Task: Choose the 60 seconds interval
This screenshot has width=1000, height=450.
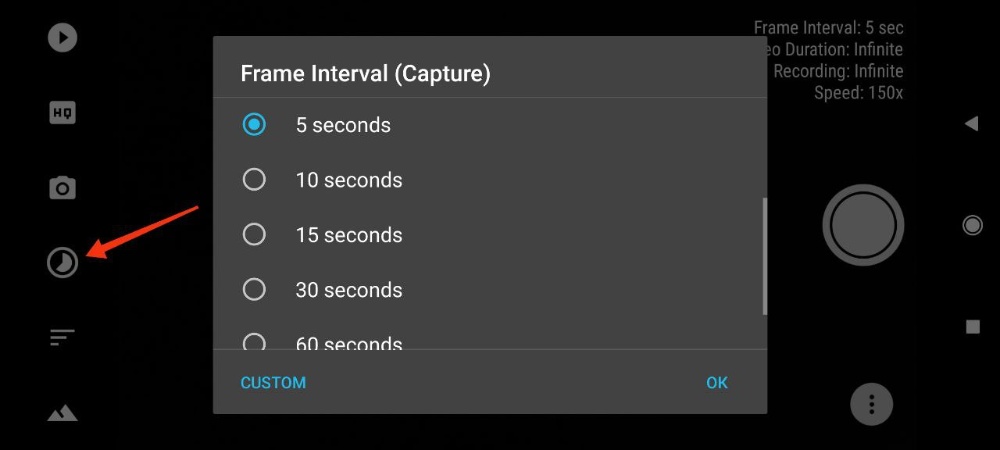Action: click(255, 343)
